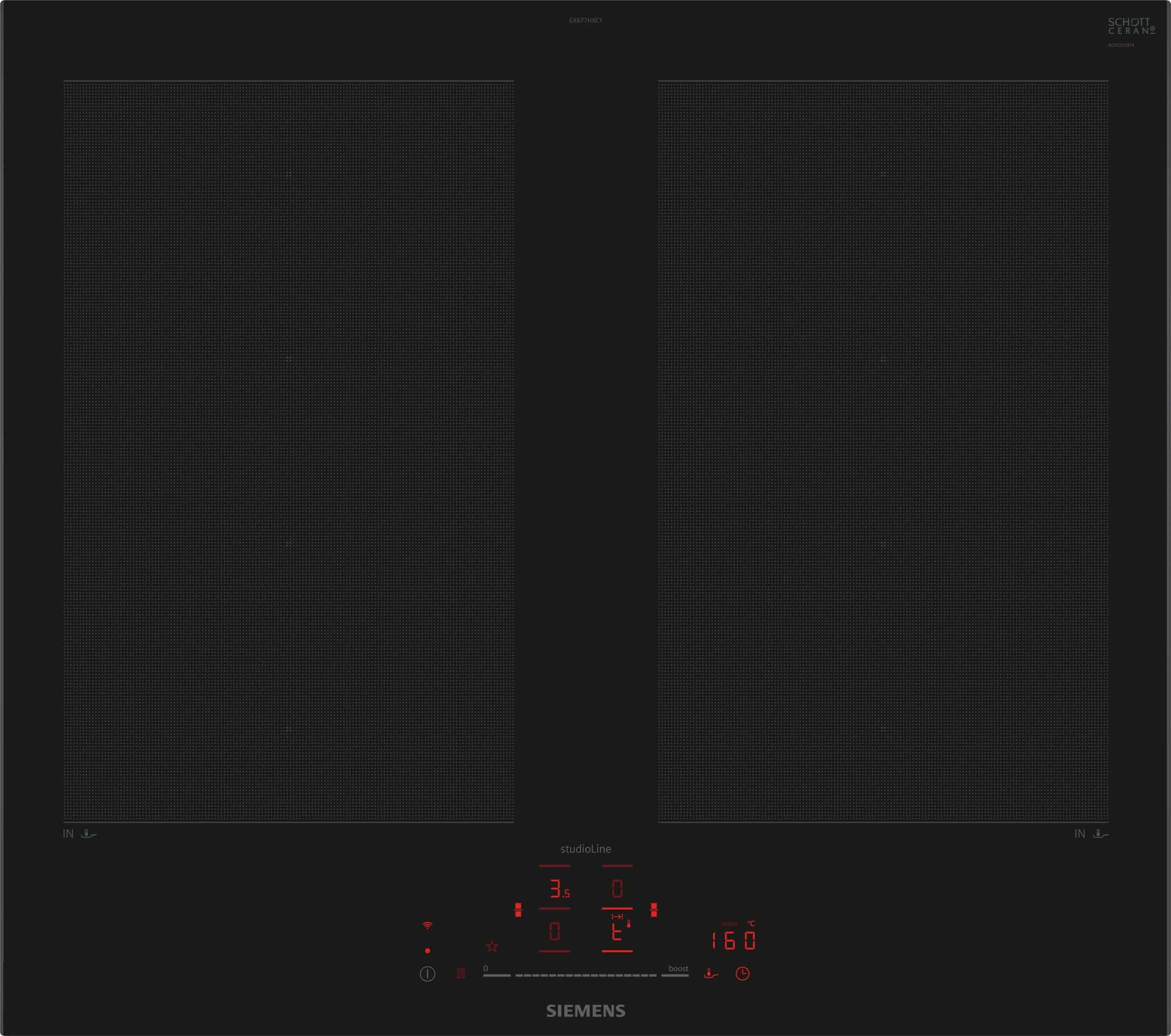The image size is (1171, 1036).
Task: Tap the left flex cooking zone surface
Action: 289,451
